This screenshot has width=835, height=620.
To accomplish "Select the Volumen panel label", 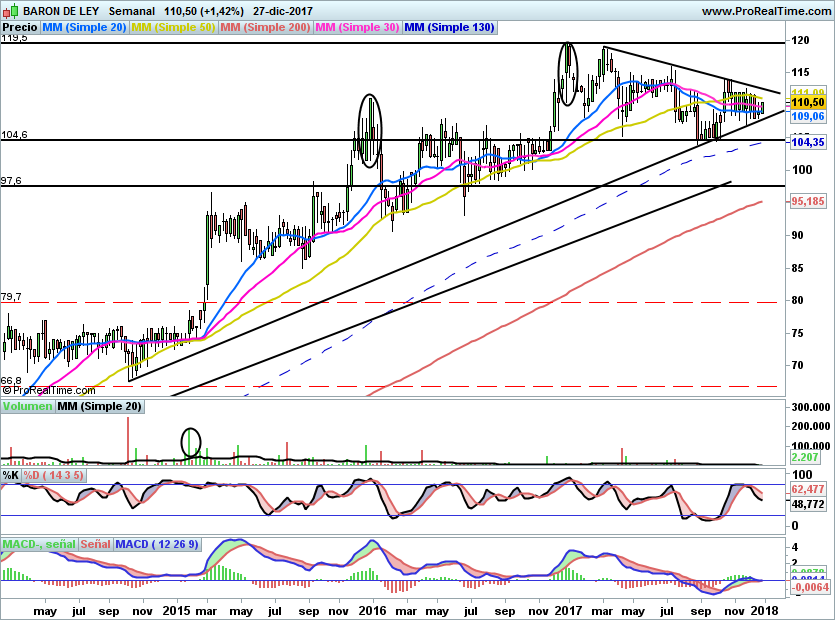I will click(x=27, y=406).
